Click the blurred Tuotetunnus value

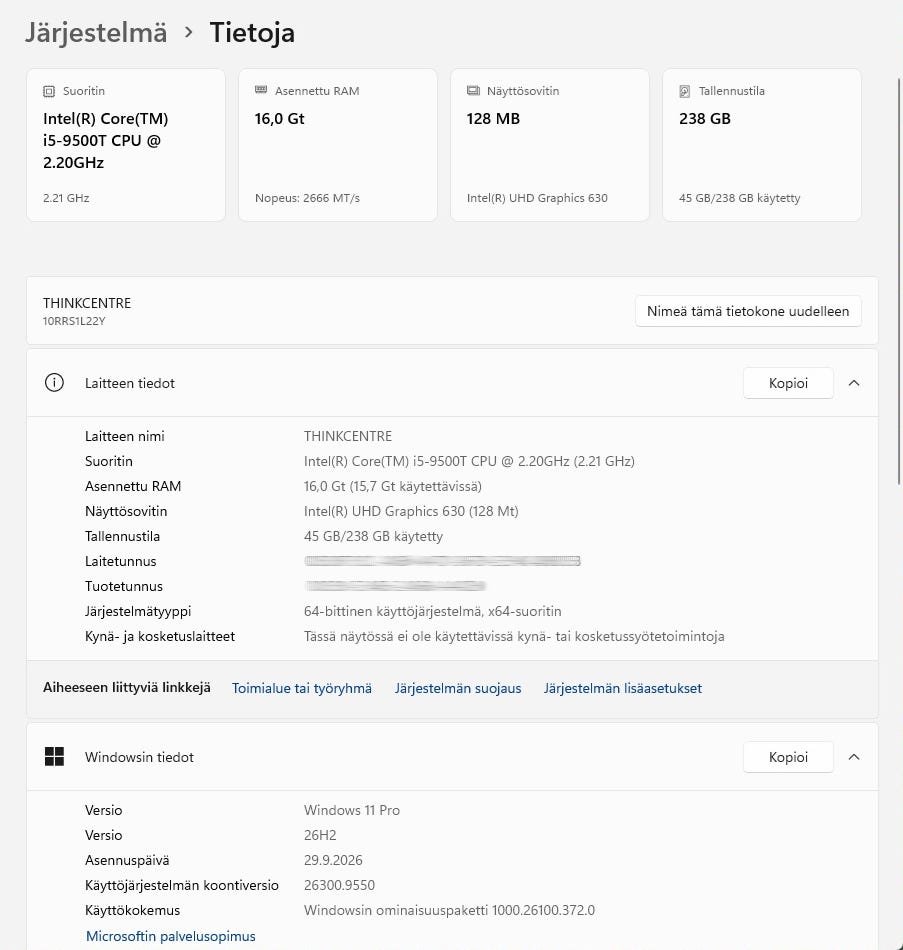click(x=395, y=586)
